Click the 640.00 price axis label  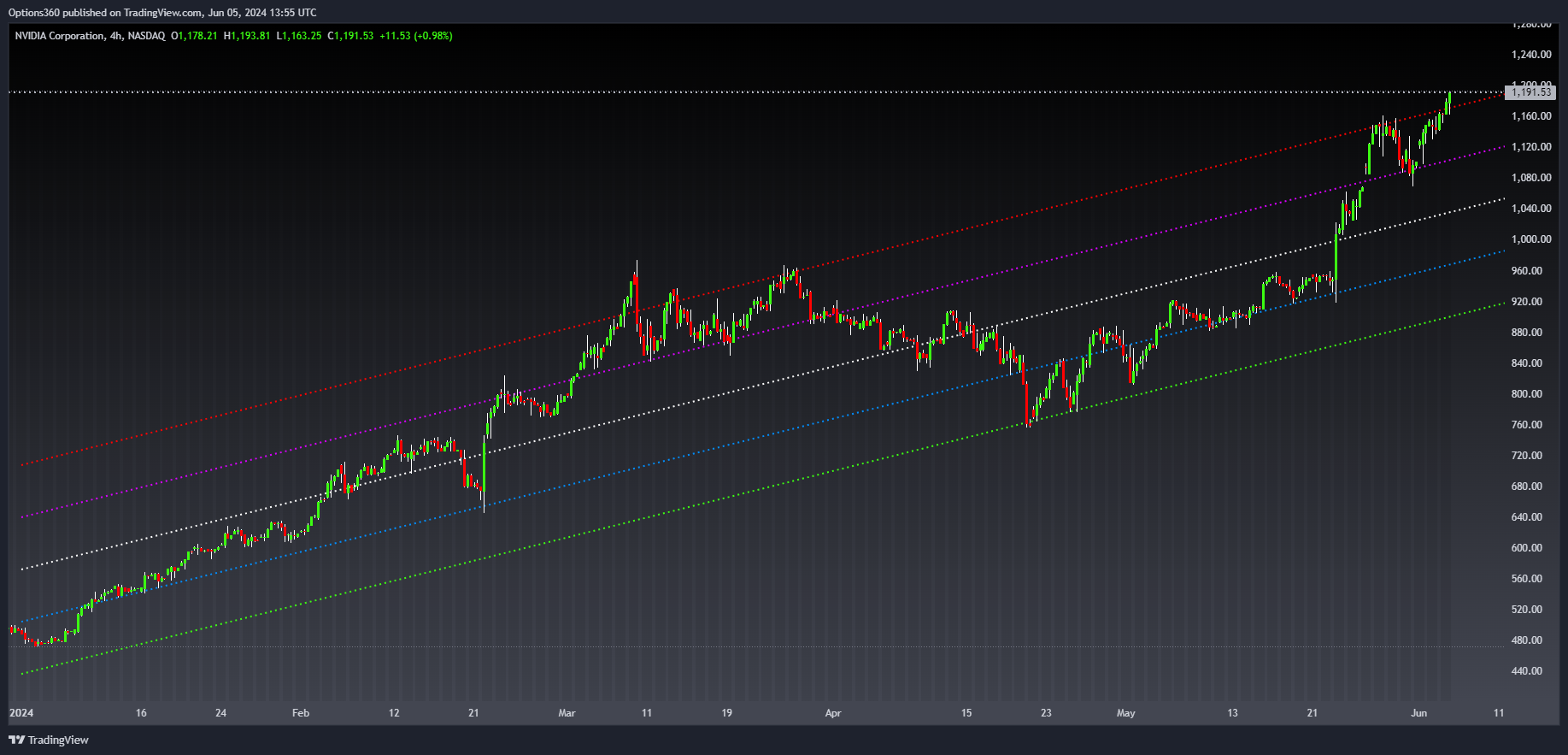click(x=1527, y=517)
